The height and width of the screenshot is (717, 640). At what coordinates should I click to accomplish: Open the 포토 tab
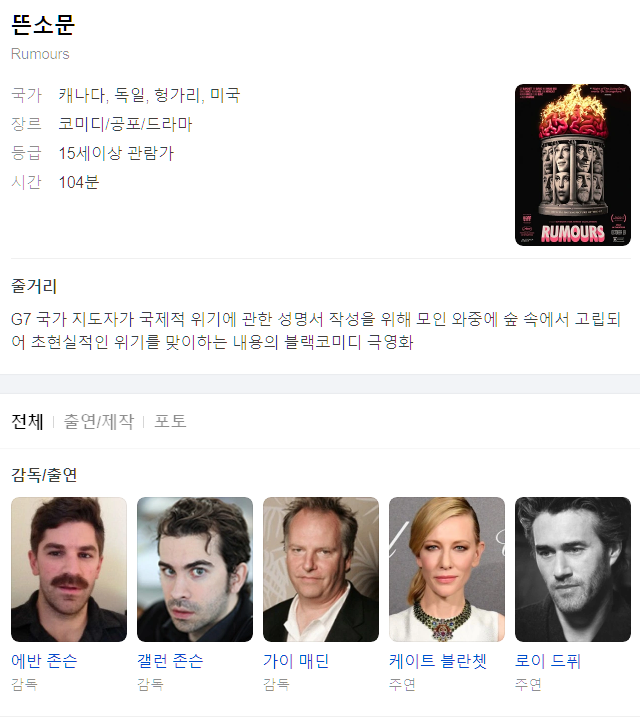tap(170, 421)
